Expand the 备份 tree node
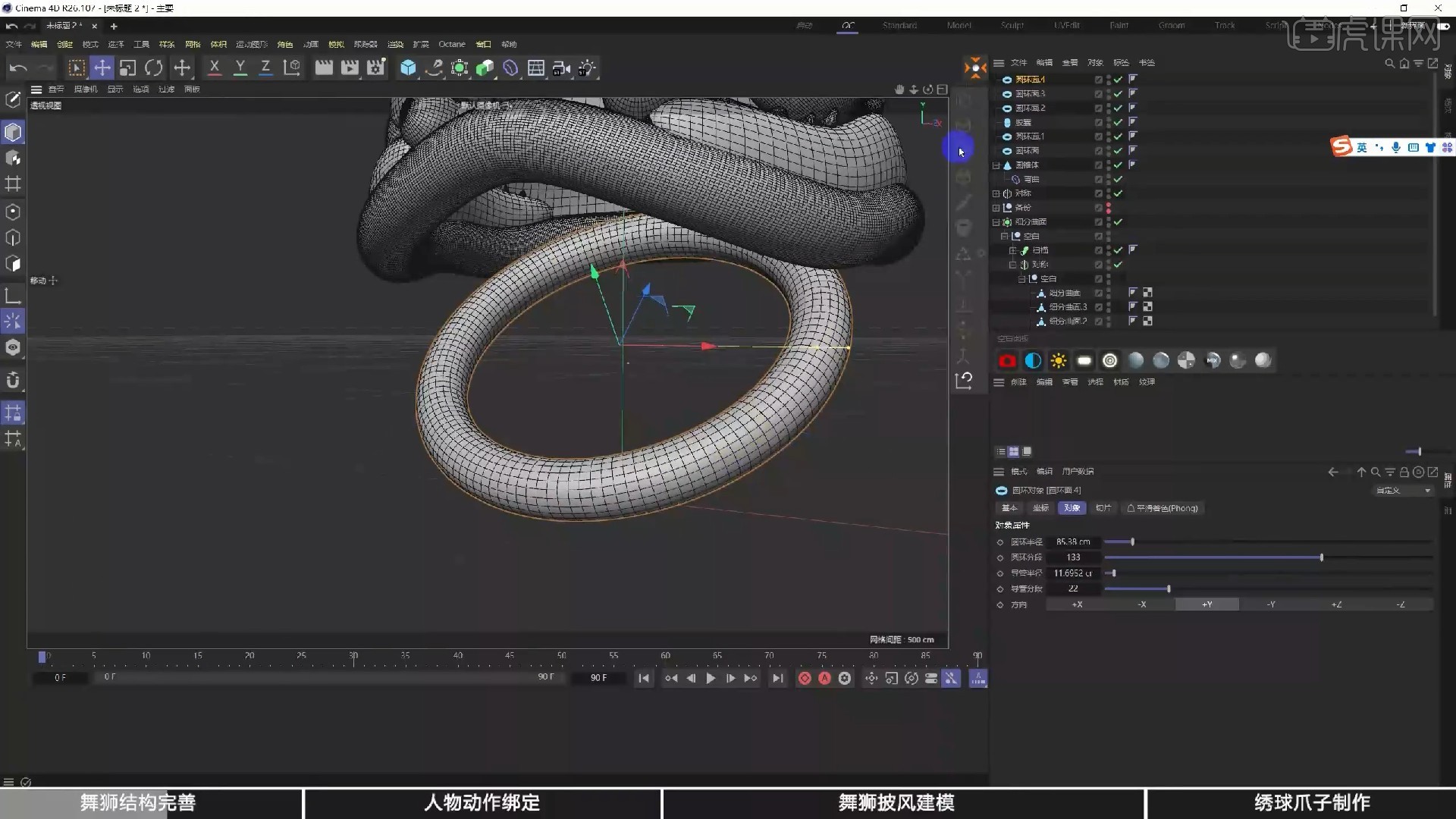The width and height of the screenshot is (1456, 819). point(996,208)
